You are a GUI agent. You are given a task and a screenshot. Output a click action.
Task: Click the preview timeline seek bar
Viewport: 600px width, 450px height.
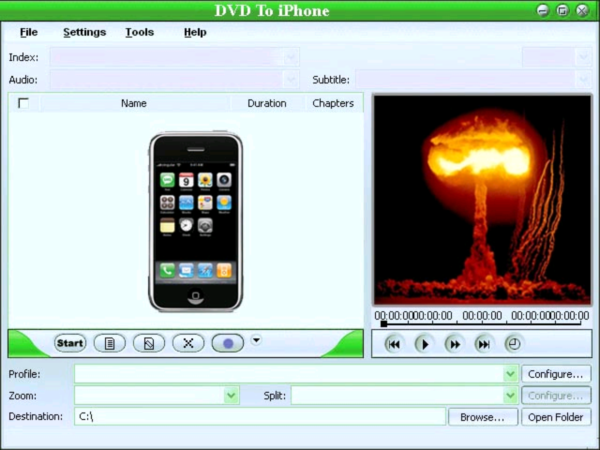pos(480,323)
